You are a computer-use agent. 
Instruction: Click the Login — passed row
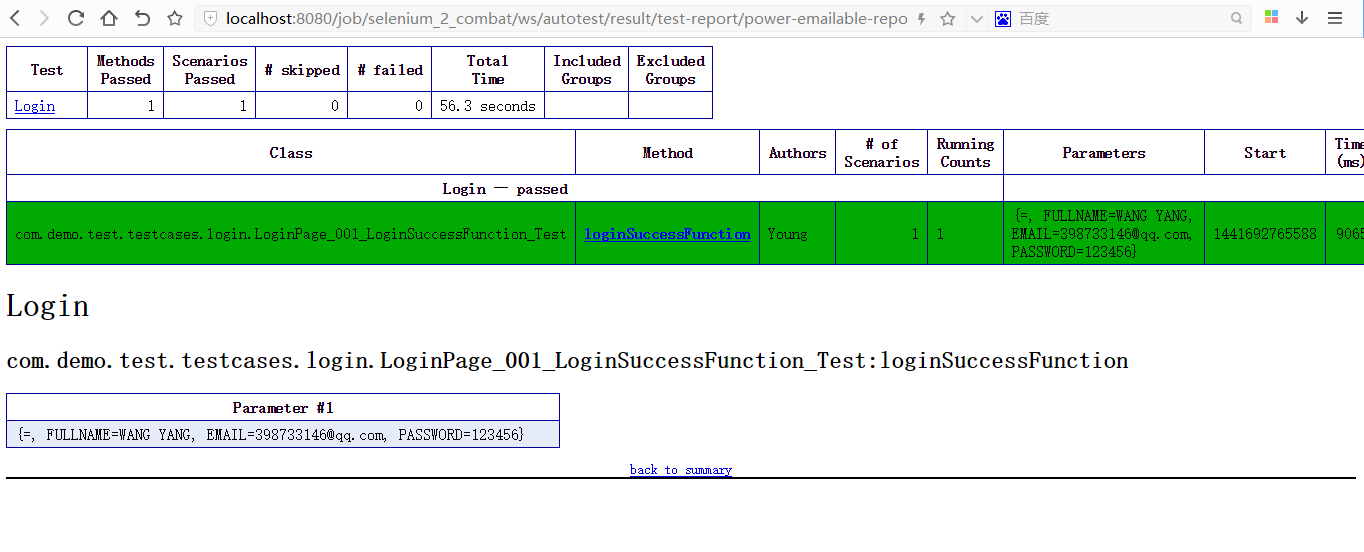pos(505,189)
